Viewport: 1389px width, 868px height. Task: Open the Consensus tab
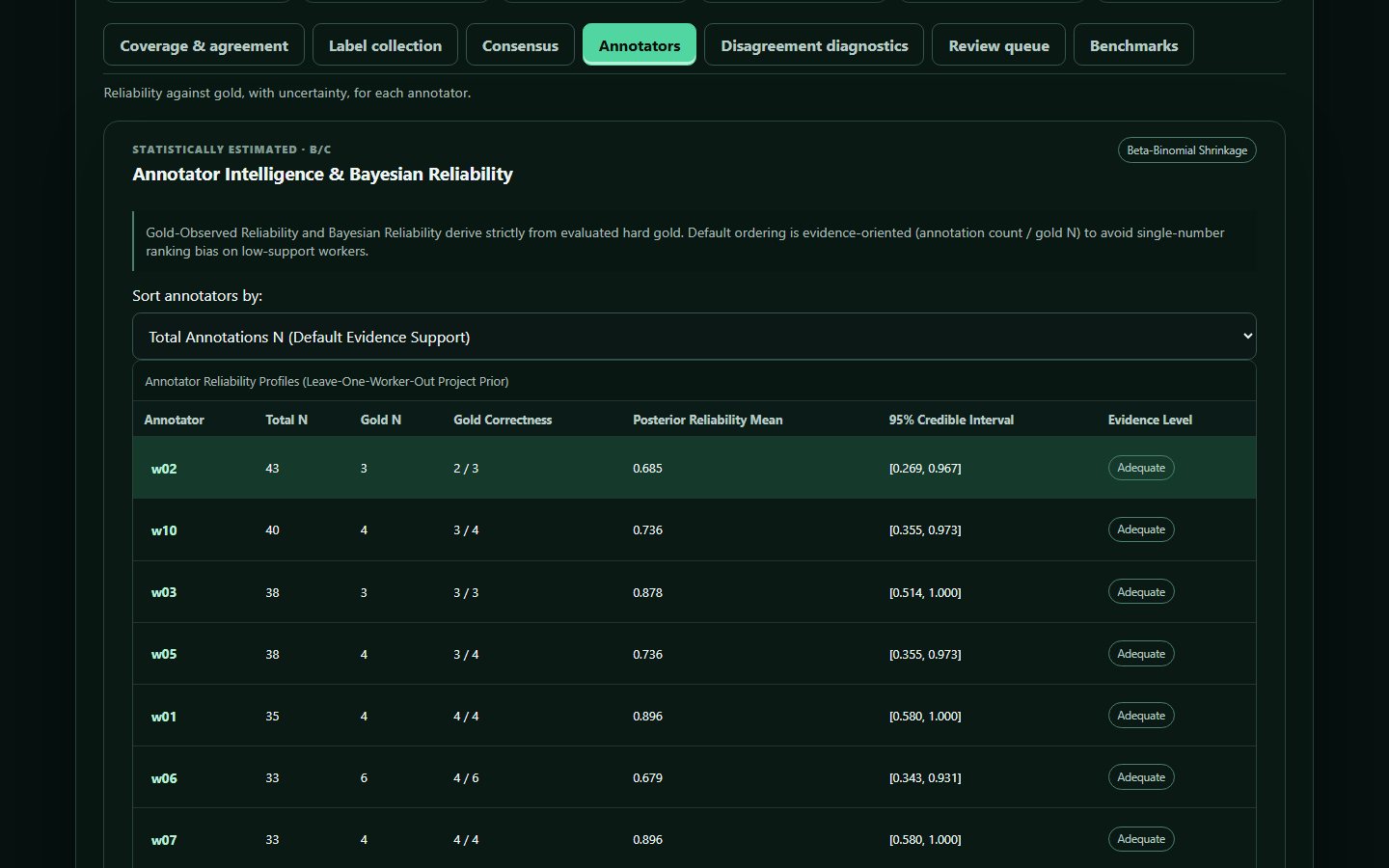pos(520,45)
